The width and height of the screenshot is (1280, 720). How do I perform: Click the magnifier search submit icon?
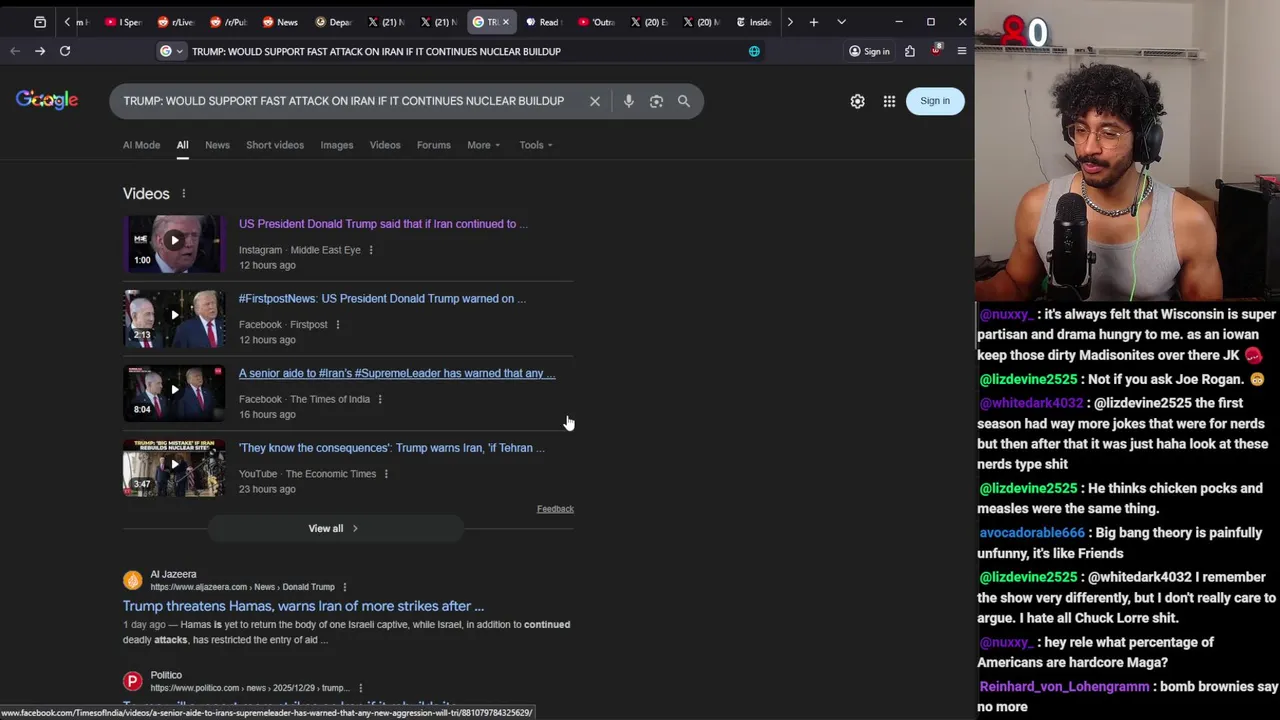pos(684,101)
